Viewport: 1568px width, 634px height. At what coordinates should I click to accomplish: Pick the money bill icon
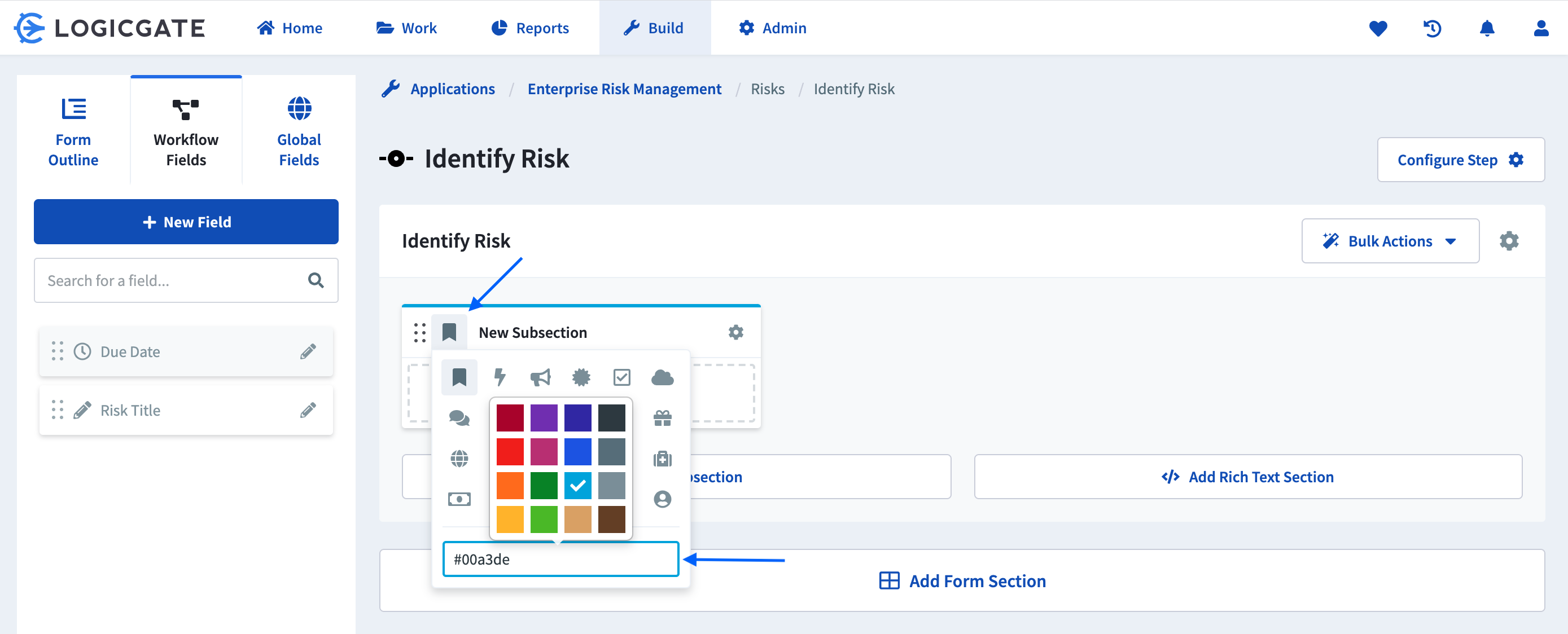point(459,499)
